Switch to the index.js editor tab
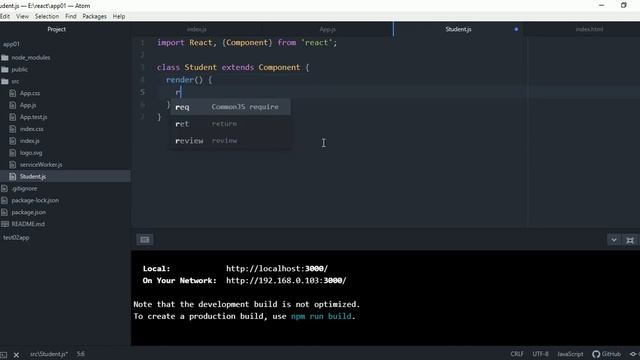 (x=197, y=29)
